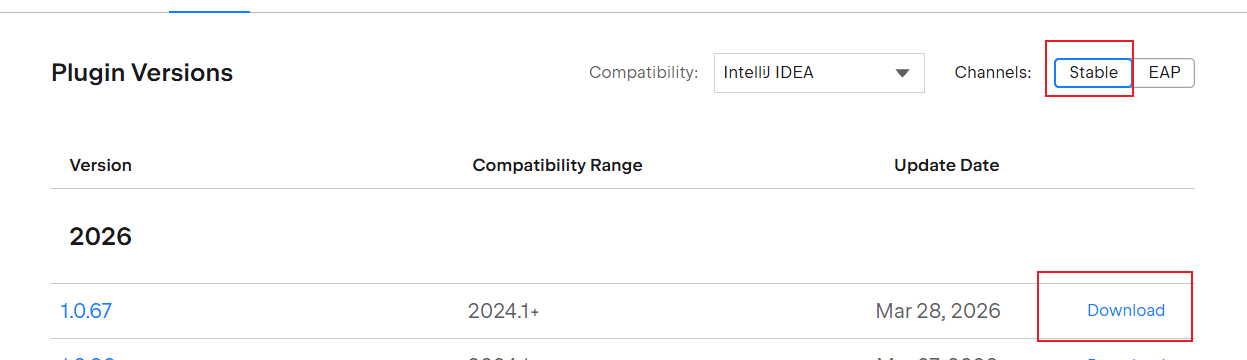This screenshot has width=1247, height=360.
Task: Click the cut-off date in the second row
Action: tap(938, 357)
